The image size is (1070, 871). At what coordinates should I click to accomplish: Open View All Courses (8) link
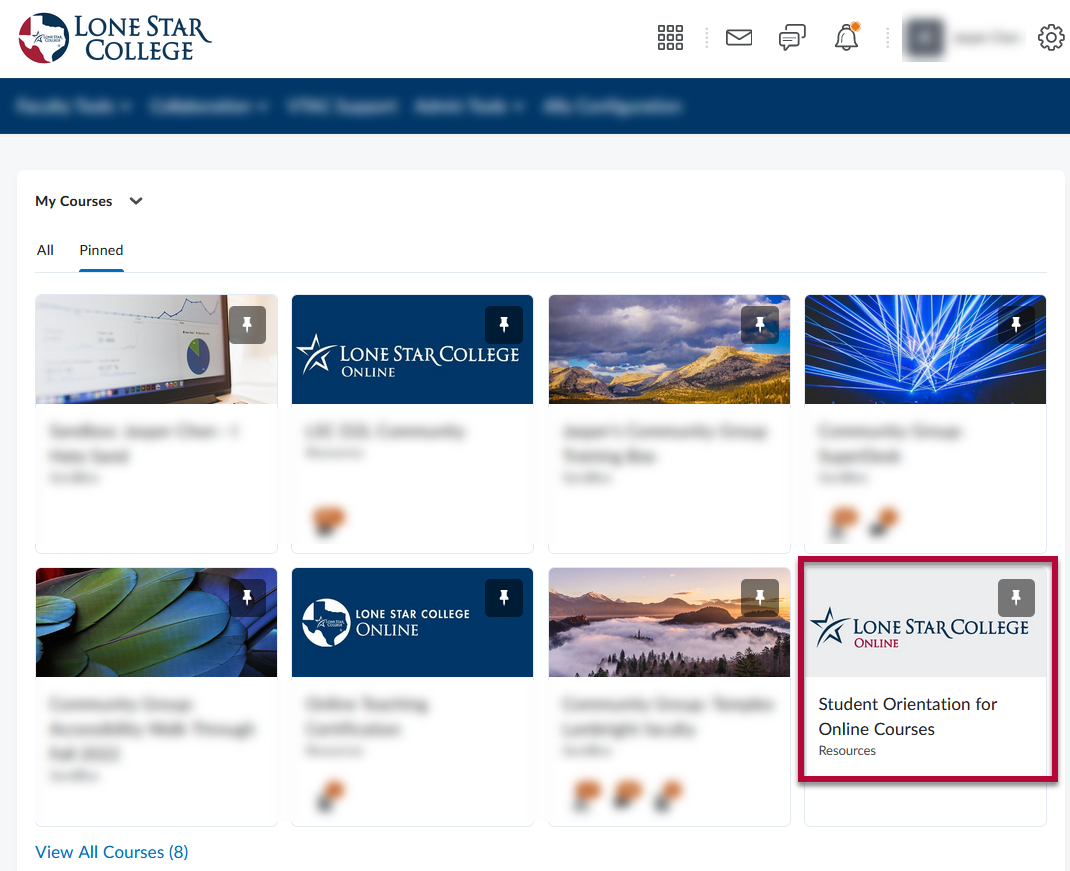click(112, 852)
